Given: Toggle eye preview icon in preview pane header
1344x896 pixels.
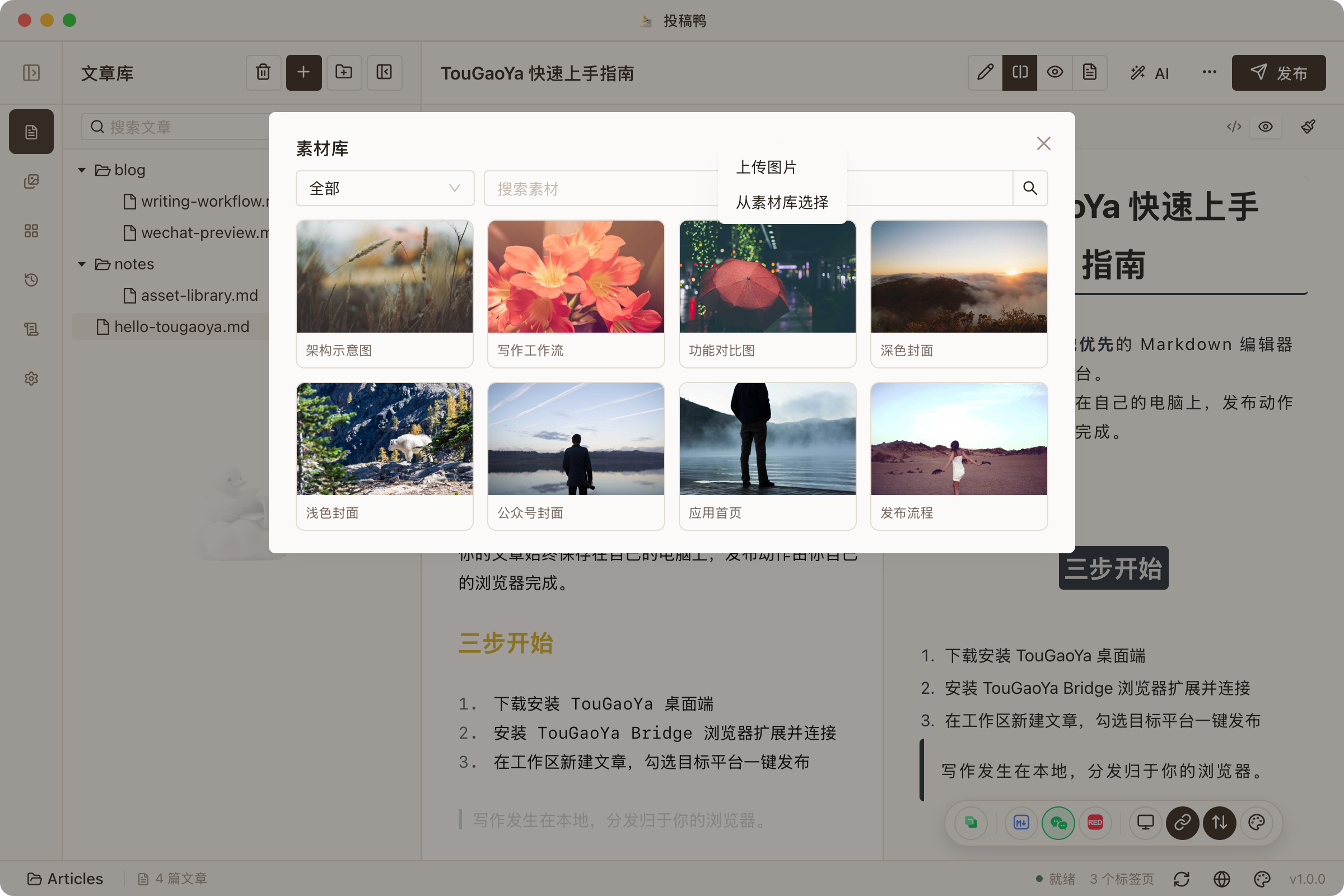Looking at the screenshot, I should pos(1265,127).
